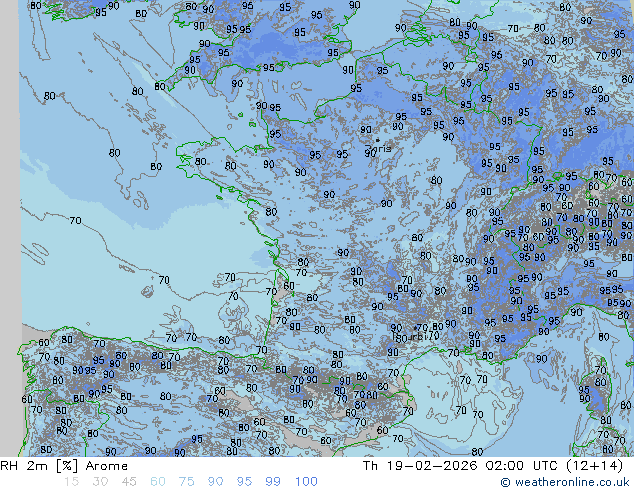Select the 45 value in the legend

click(129, 482)
